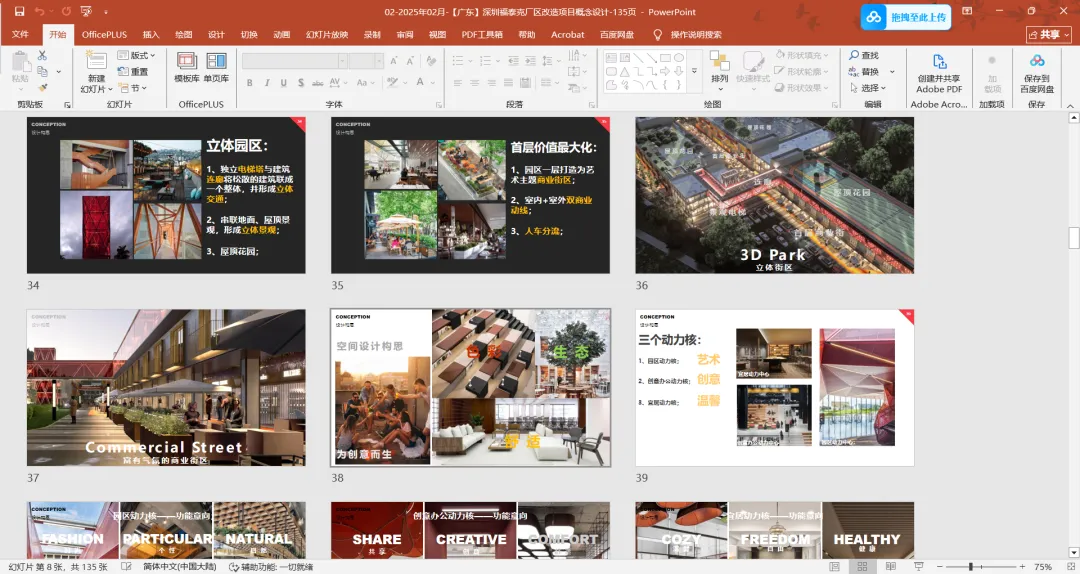The width and height of the screenshot is (1080, 574).
Task: Open the single page library (单页库)
Action: click(x=216, y=66)
